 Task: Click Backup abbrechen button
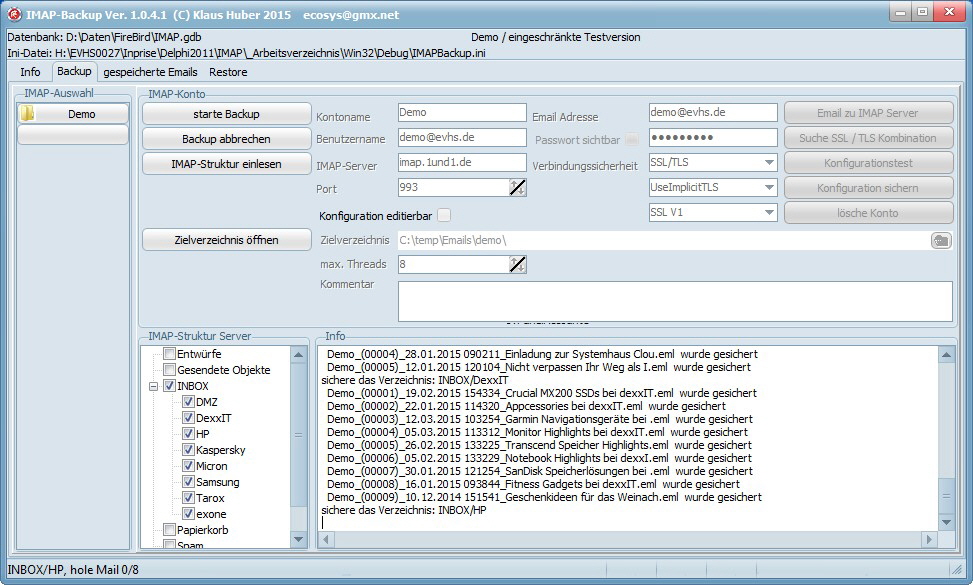click(226, 139)
